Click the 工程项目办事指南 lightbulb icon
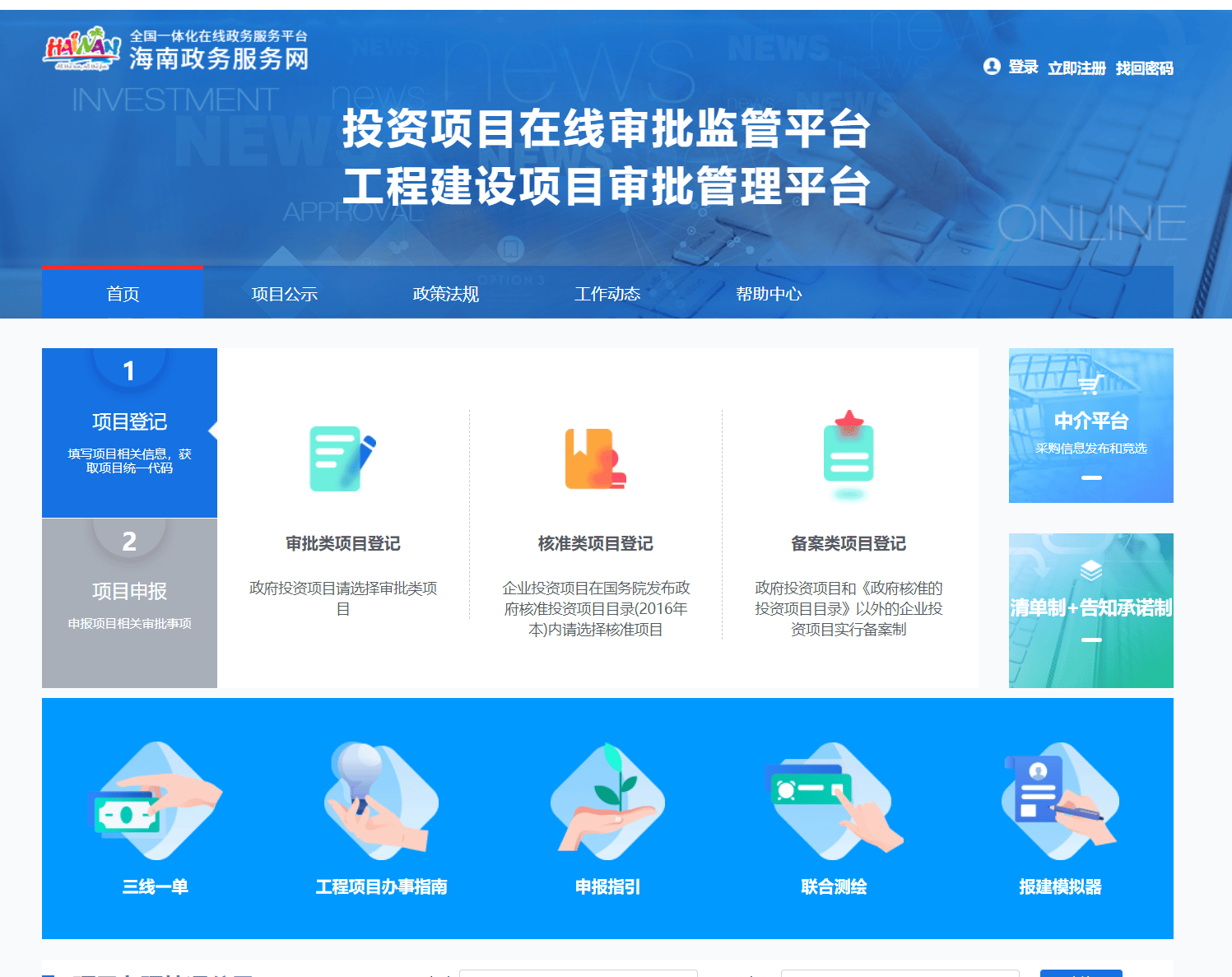This screenshot has height=977, width=1232. [x=380, y=800]
